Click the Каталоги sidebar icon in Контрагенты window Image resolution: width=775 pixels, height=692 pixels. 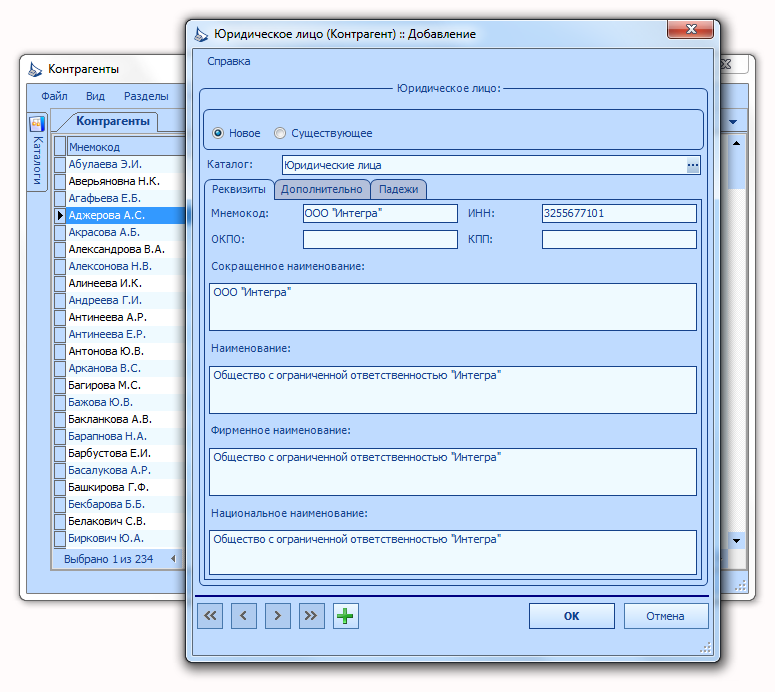[37, 124]
